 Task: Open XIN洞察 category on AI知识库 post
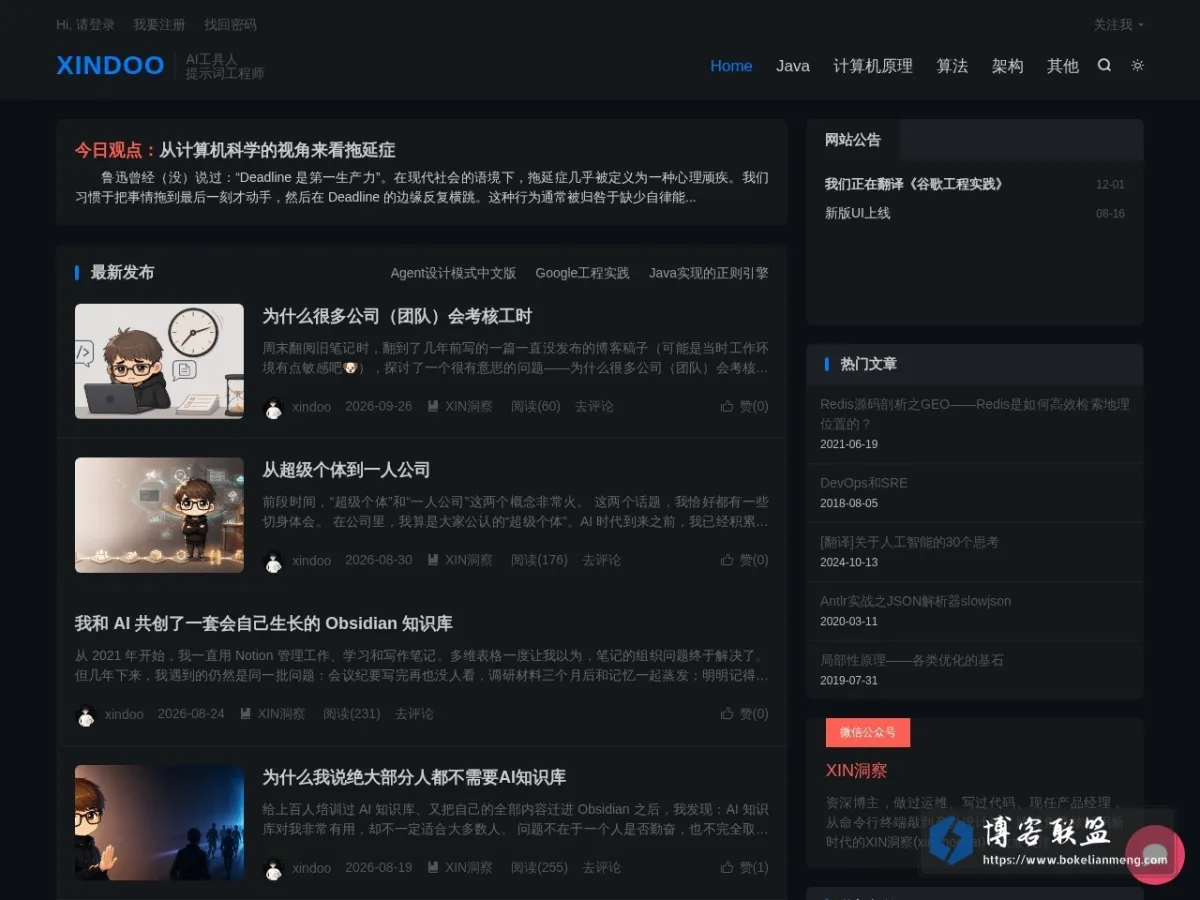click(460, 868)
